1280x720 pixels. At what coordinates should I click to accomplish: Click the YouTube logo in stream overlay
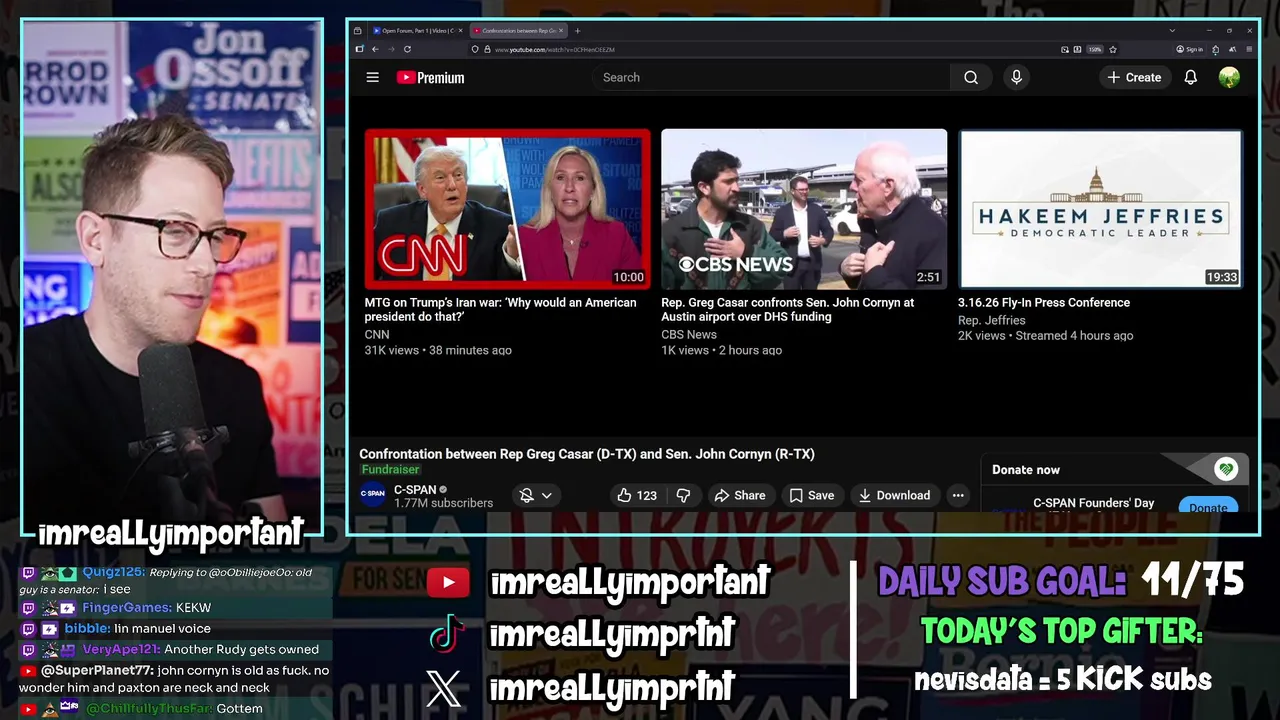448,582
